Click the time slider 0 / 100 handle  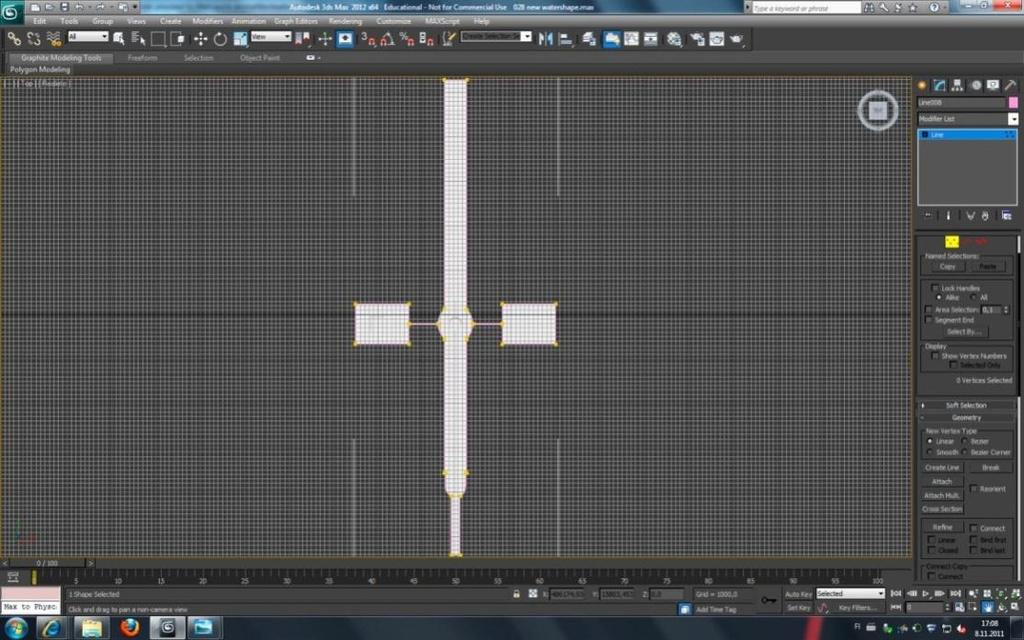pos(47,563)
